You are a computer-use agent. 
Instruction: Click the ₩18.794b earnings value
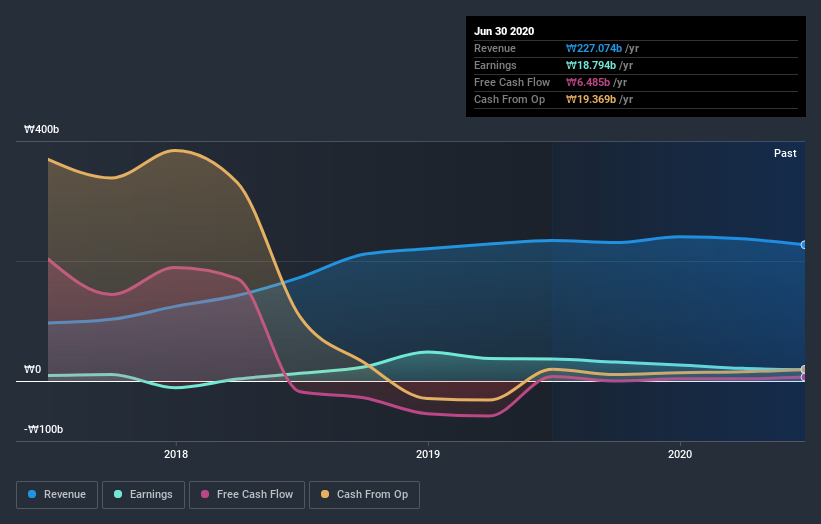[591, 65]
